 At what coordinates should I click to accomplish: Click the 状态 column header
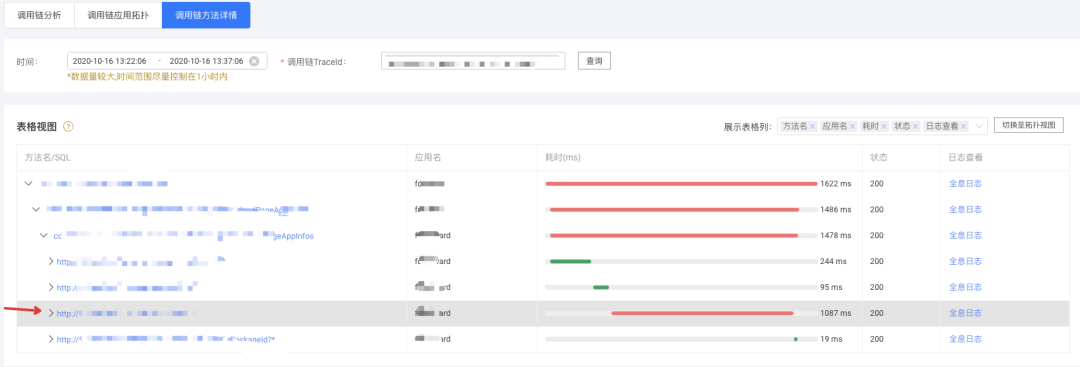coord(879,158)
